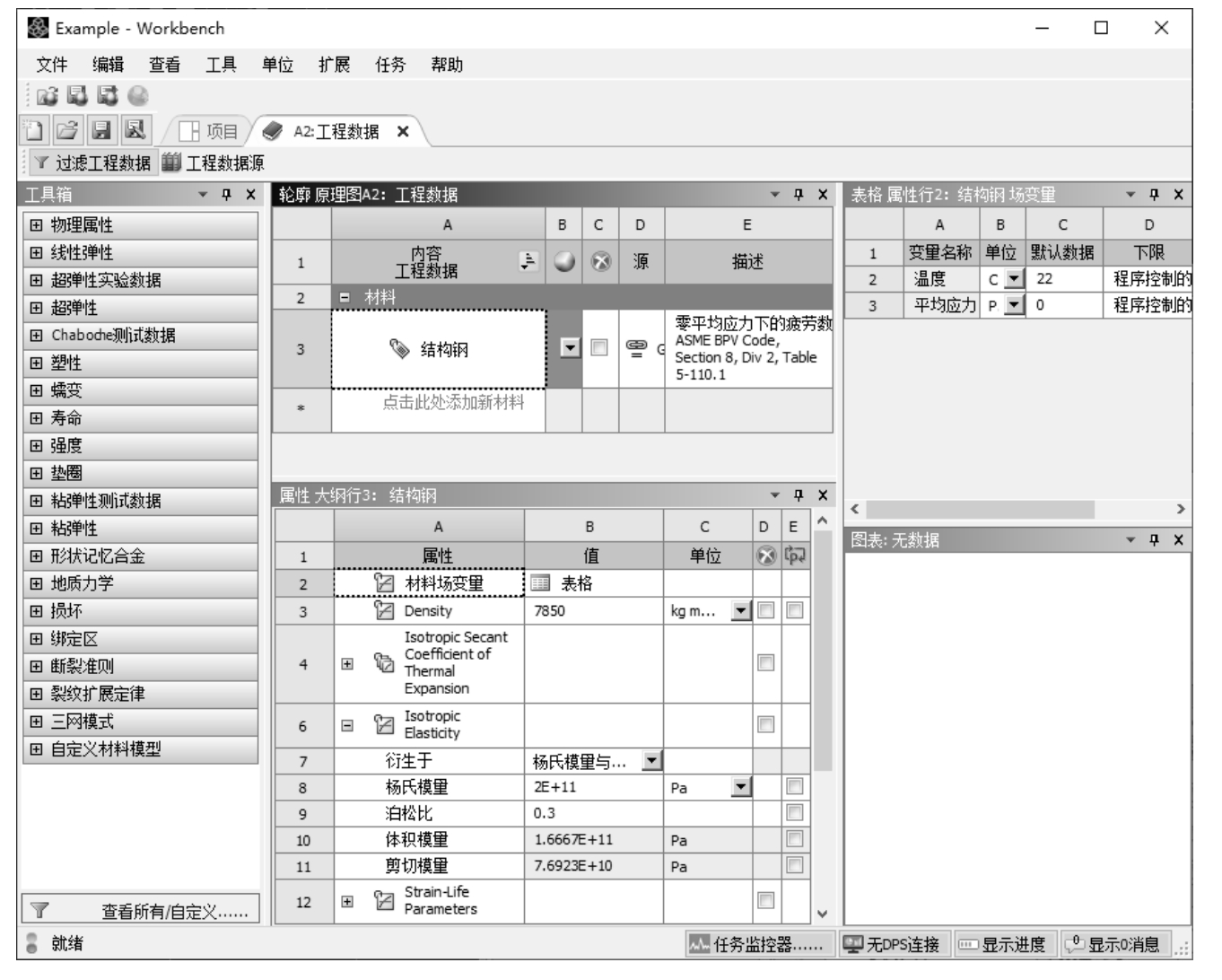The width and height of the screenshot is (1222, 980).
Task: Click the Open project folder icon
Action: coord(67,130)
